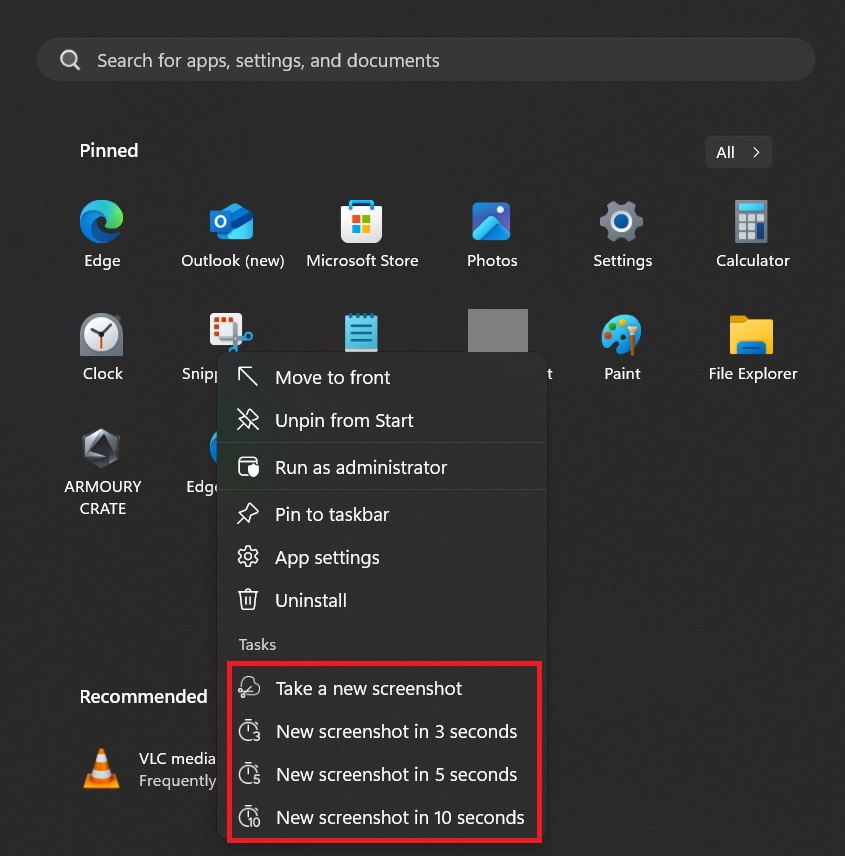Select Run as administrator
845x856 pixels.
point(382,467)
